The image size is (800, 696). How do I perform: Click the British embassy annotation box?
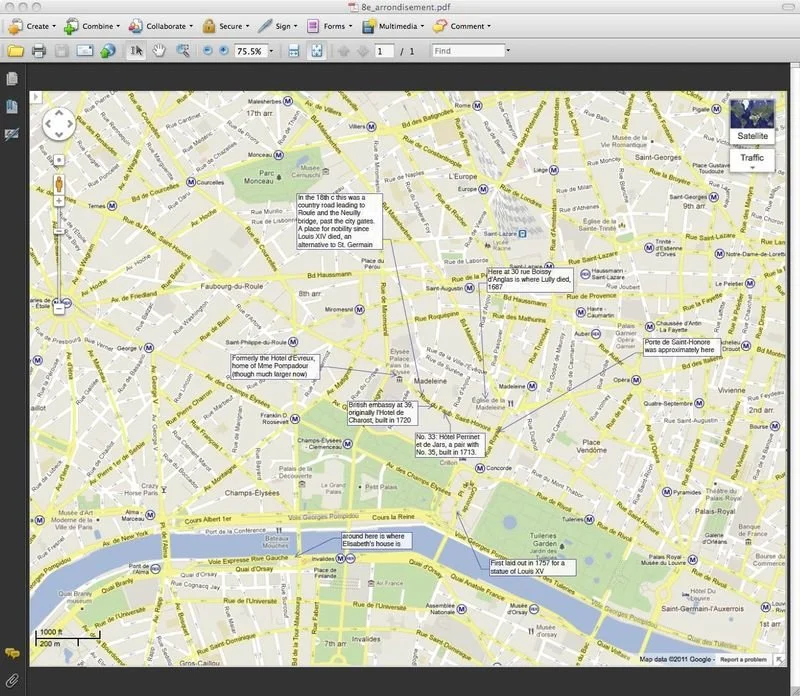click(382, 413)
